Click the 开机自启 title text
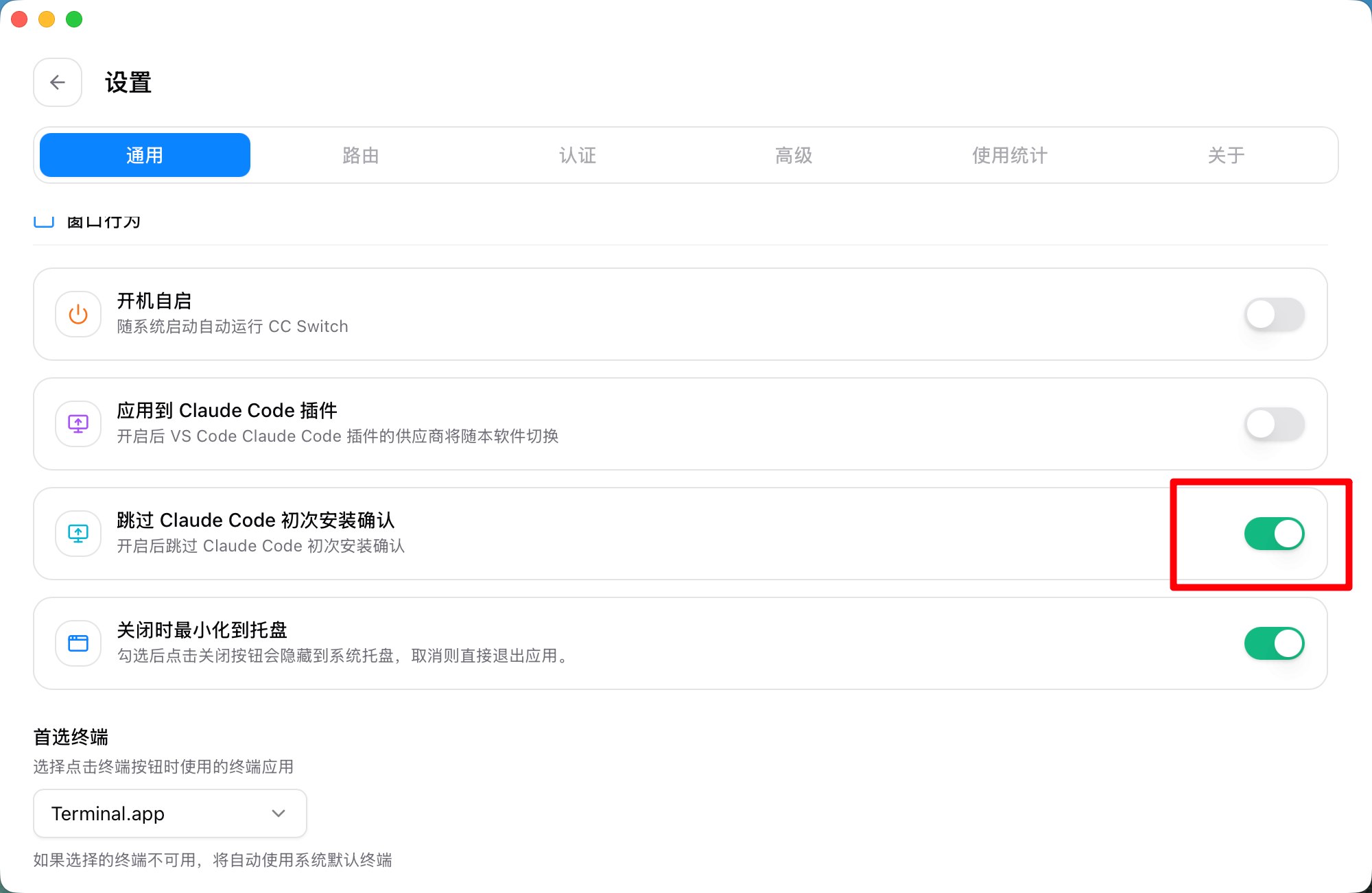 point(154,300)
